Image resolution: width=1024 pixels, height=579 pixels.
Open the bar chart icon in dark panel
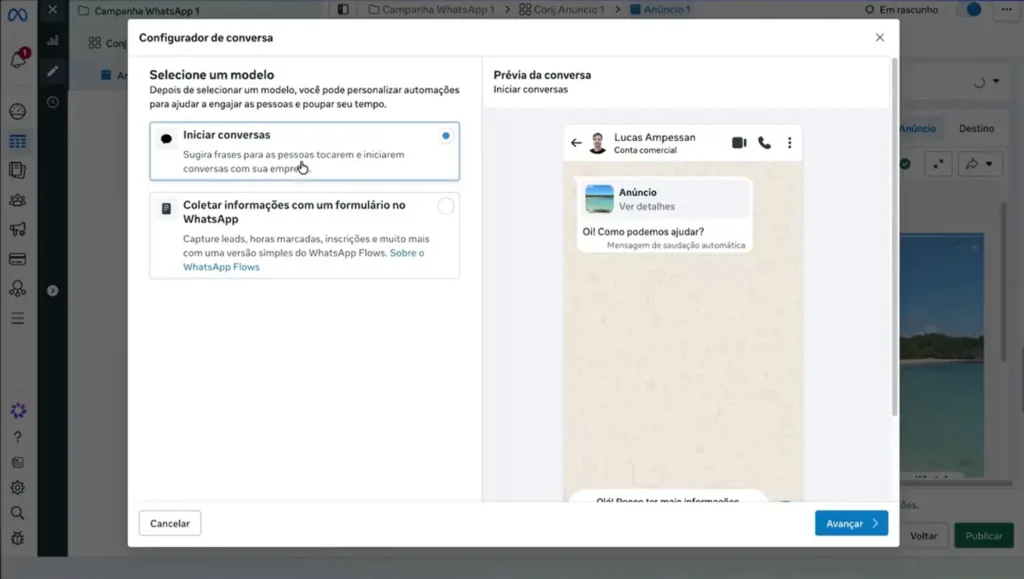(x=53, y=40)
